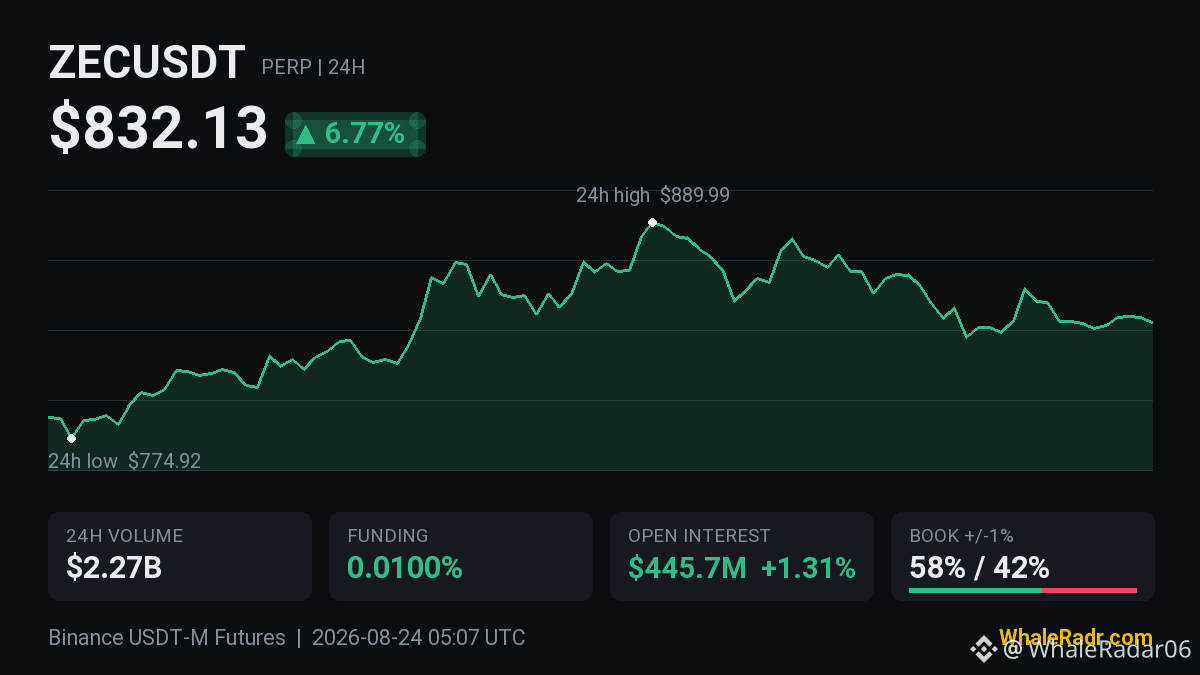
Task: Select the 24h high chart marker dot
Action: pos(652,222)
